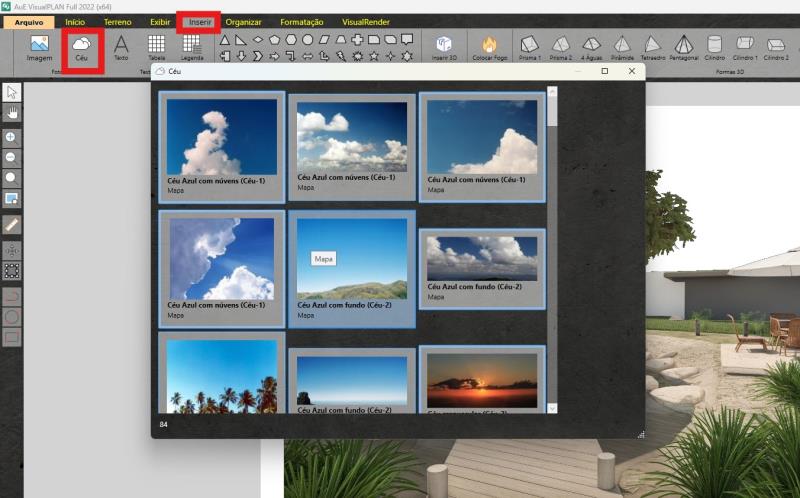Click the zoom in magnifier
800x498 pixels.
pyautogui.click(x=12, y=138)
